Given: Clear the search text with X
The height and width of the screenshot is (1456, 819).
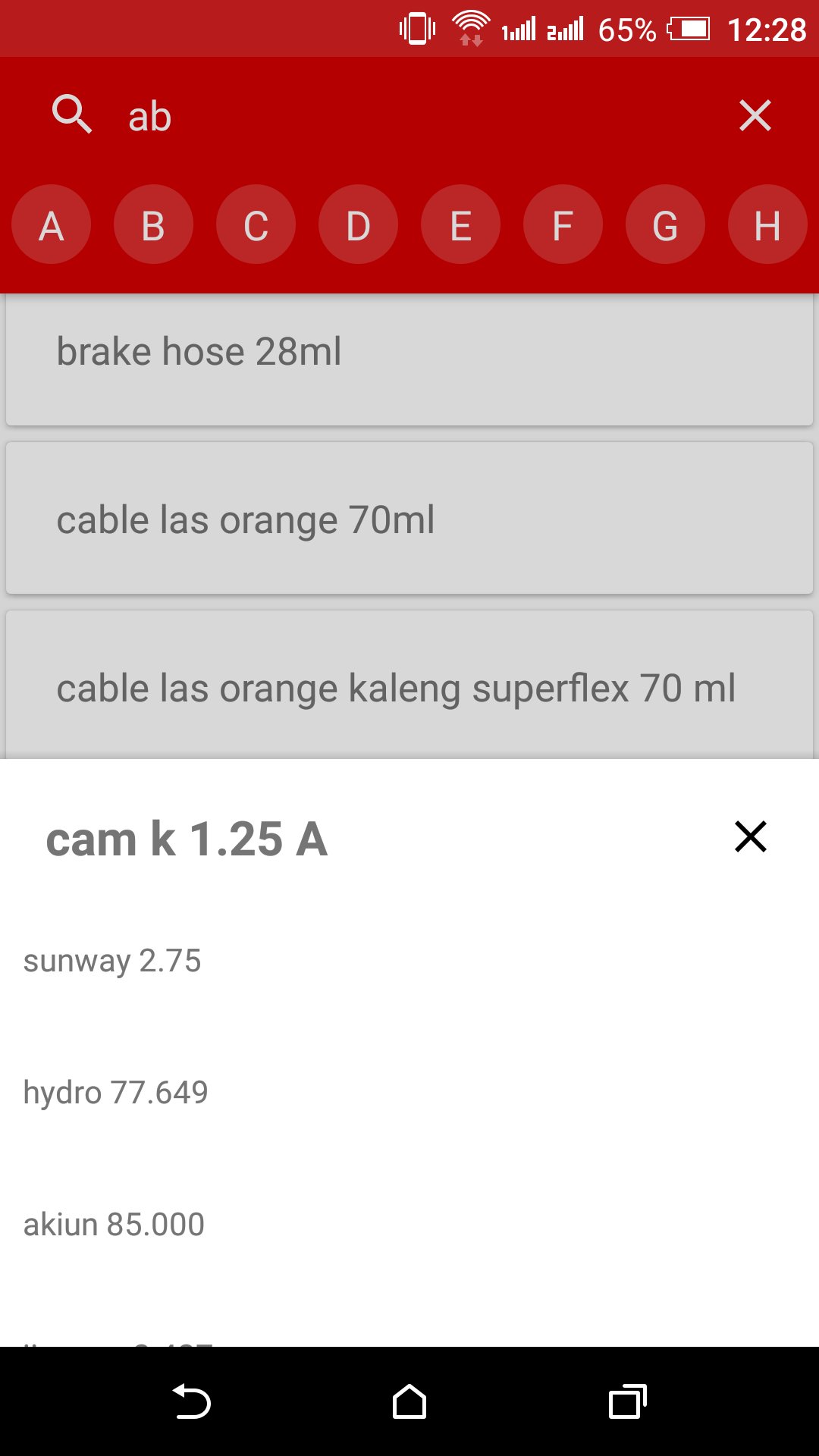Looking at the screenshot, I should 755,116.
